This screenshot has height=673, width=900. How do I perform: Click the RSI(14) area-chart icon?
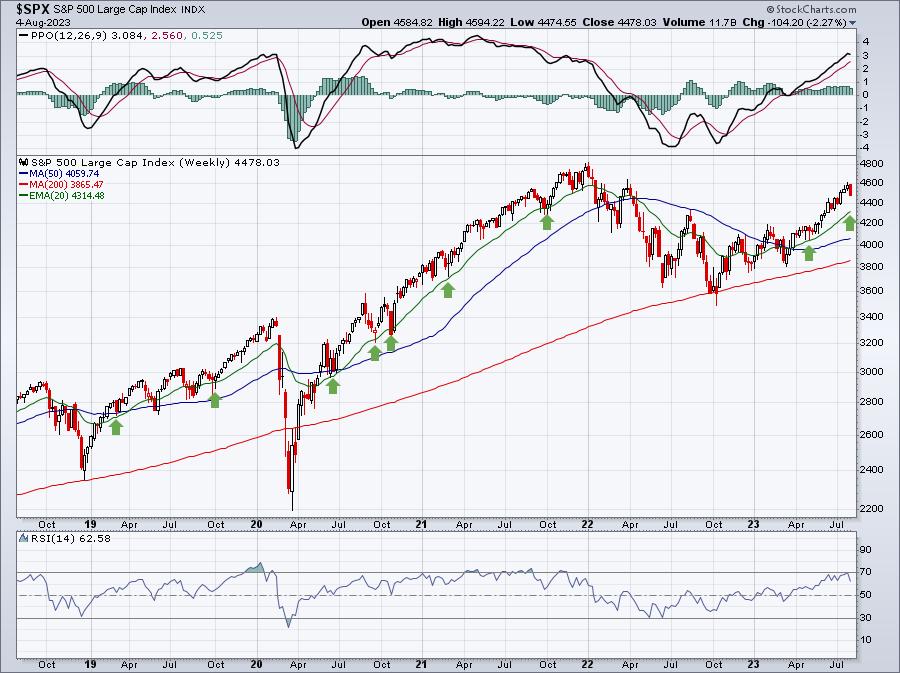coord(24,538)
